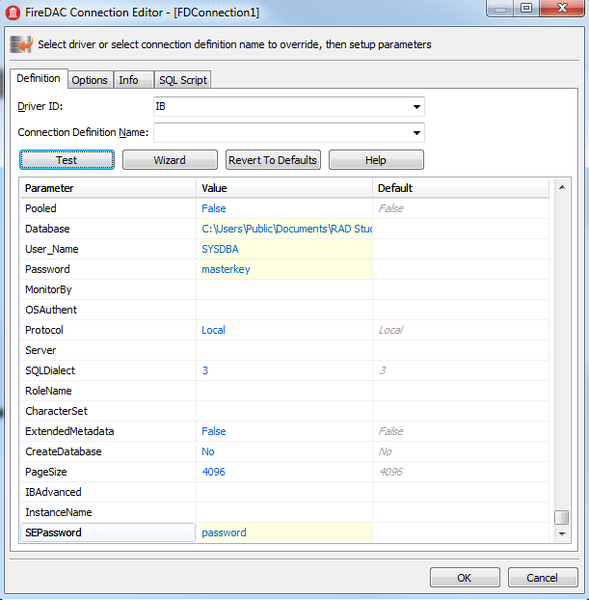Open Help for the connection editor
Image resolution: width=589 pixels, height=600 pixels.
point(376,160)
